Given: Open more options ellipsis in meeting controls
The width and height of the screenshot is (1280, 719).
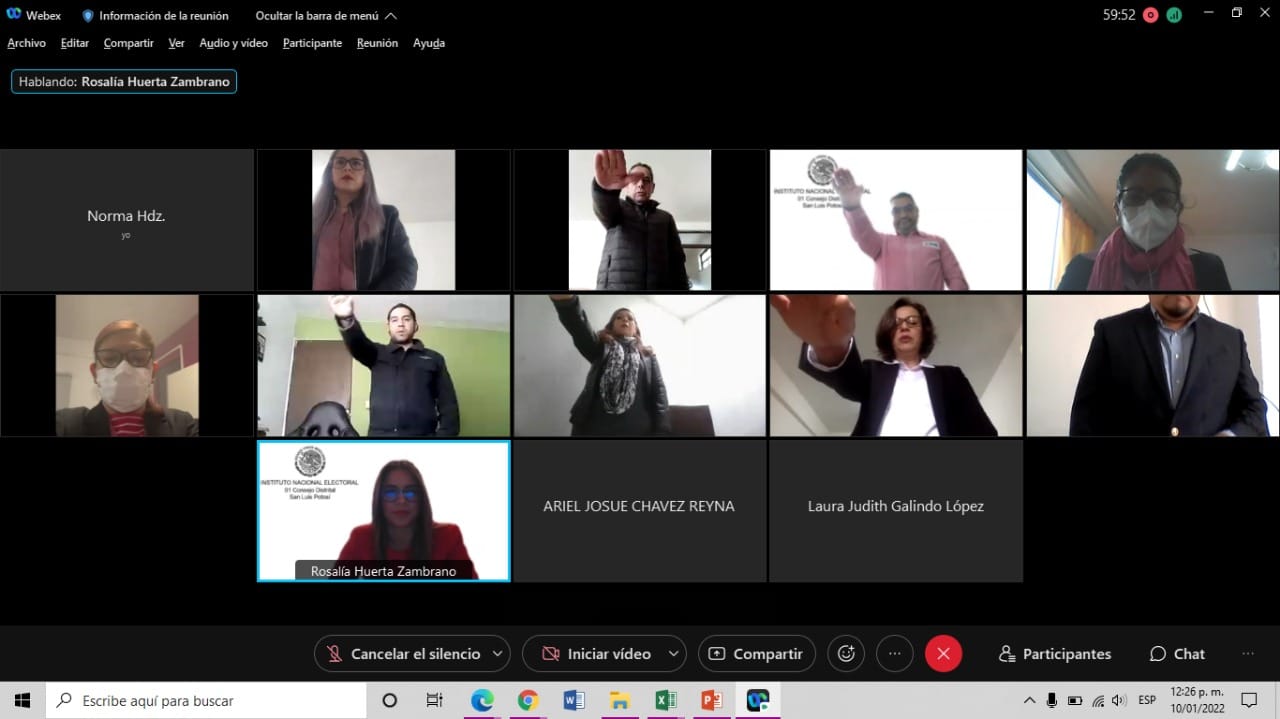Looking at the screenshot, I should [894, 654].
